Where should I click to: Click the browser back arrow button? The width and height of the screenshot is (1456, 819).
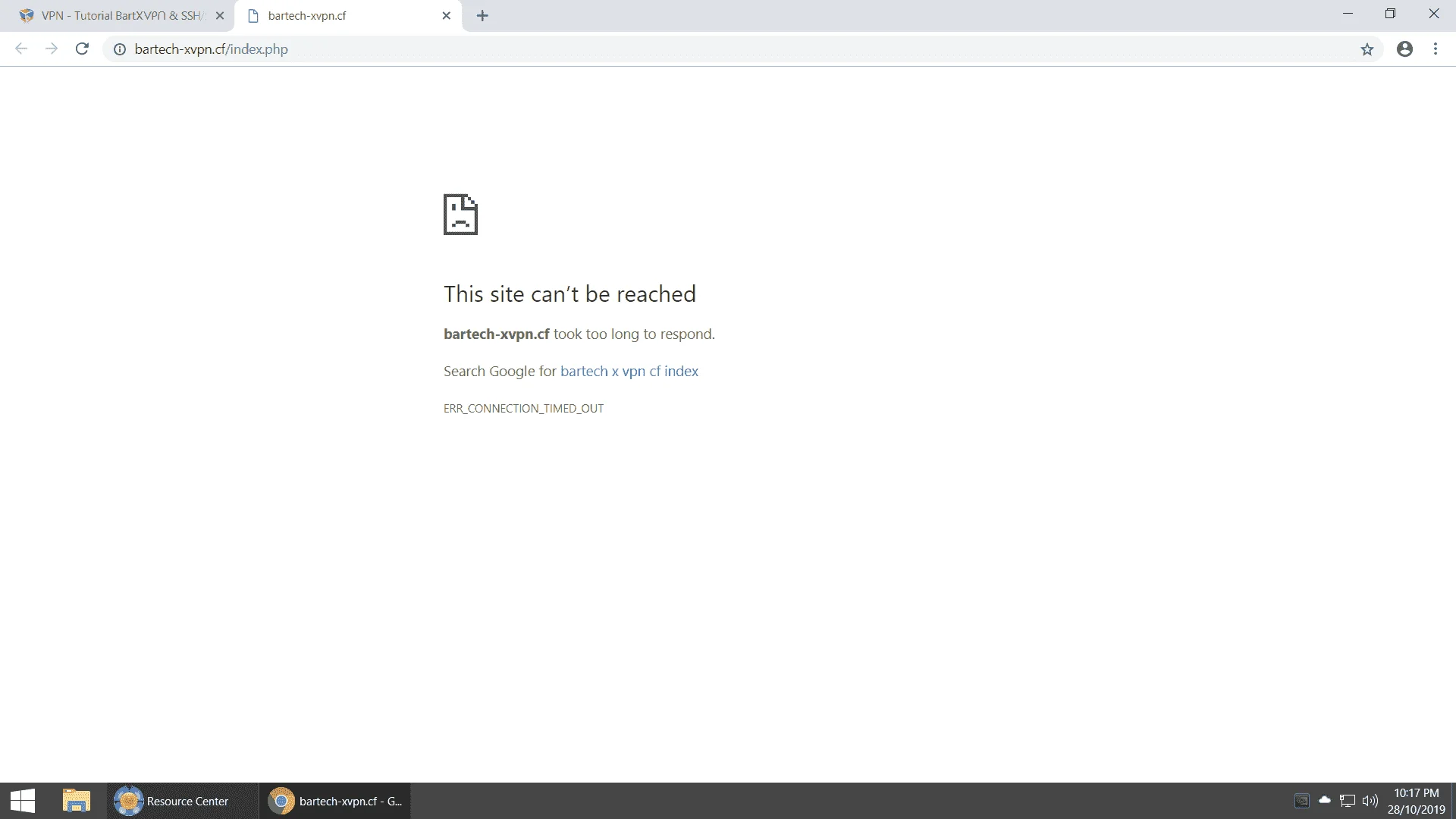[x=21, y=49]
